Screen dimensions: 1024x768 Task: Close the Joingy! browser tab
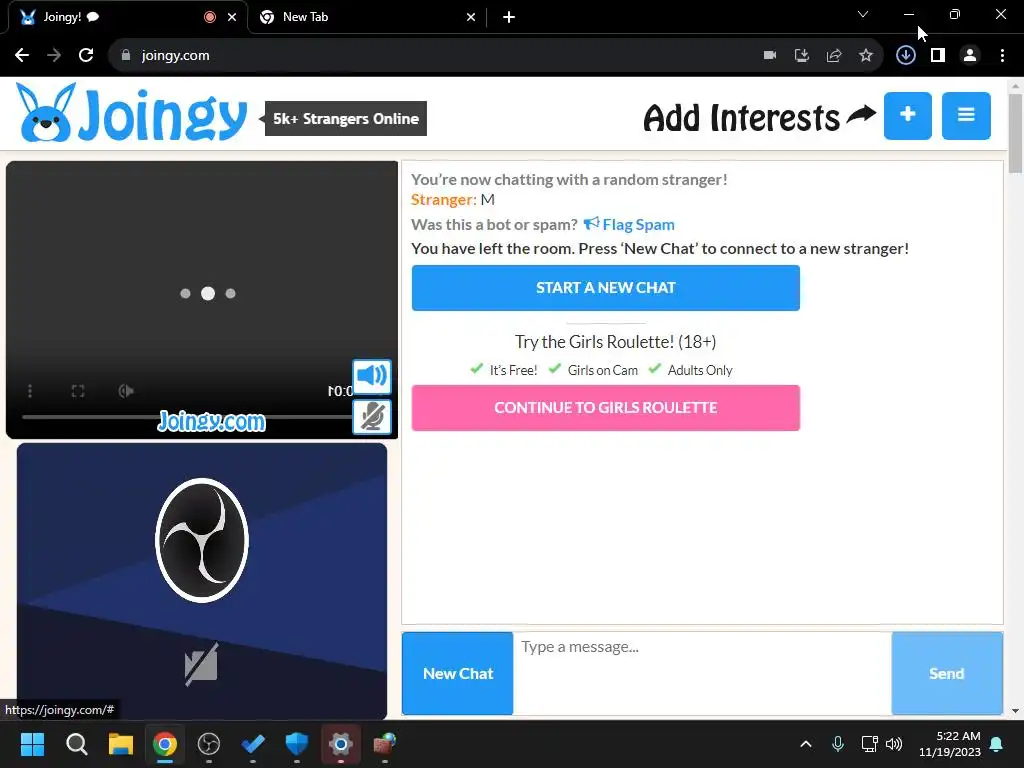[232, 18]
